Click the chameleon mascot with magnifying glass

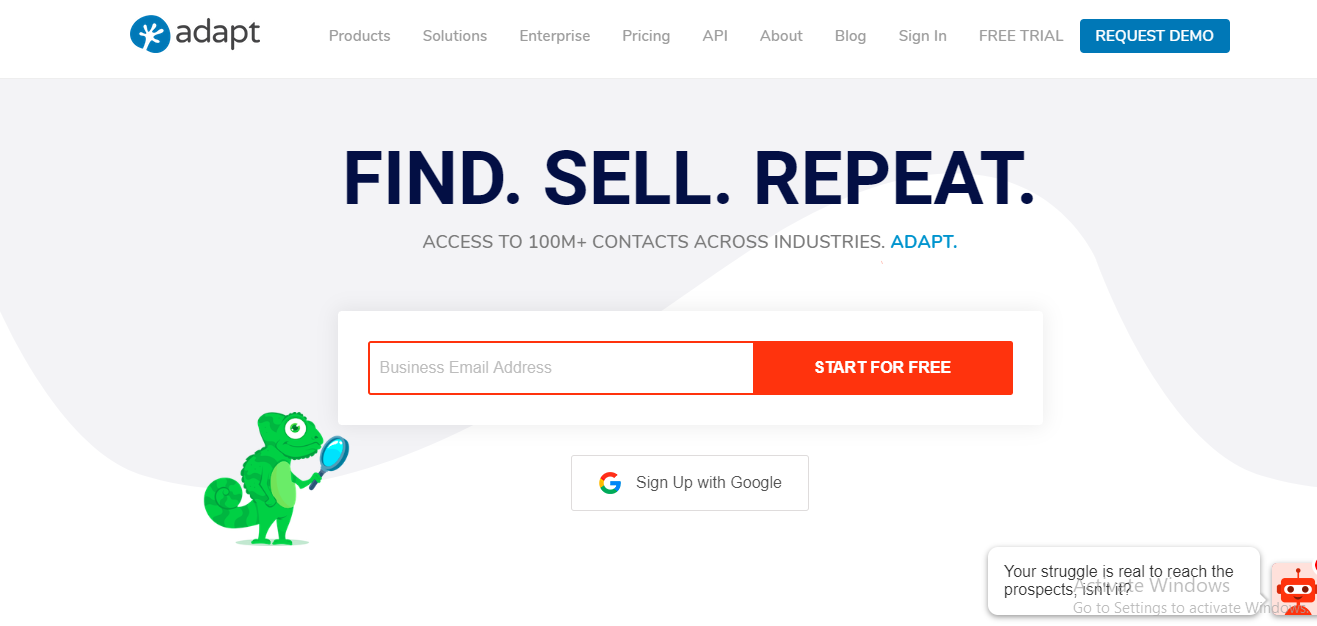pyautogui.click(x=277, y=478)
